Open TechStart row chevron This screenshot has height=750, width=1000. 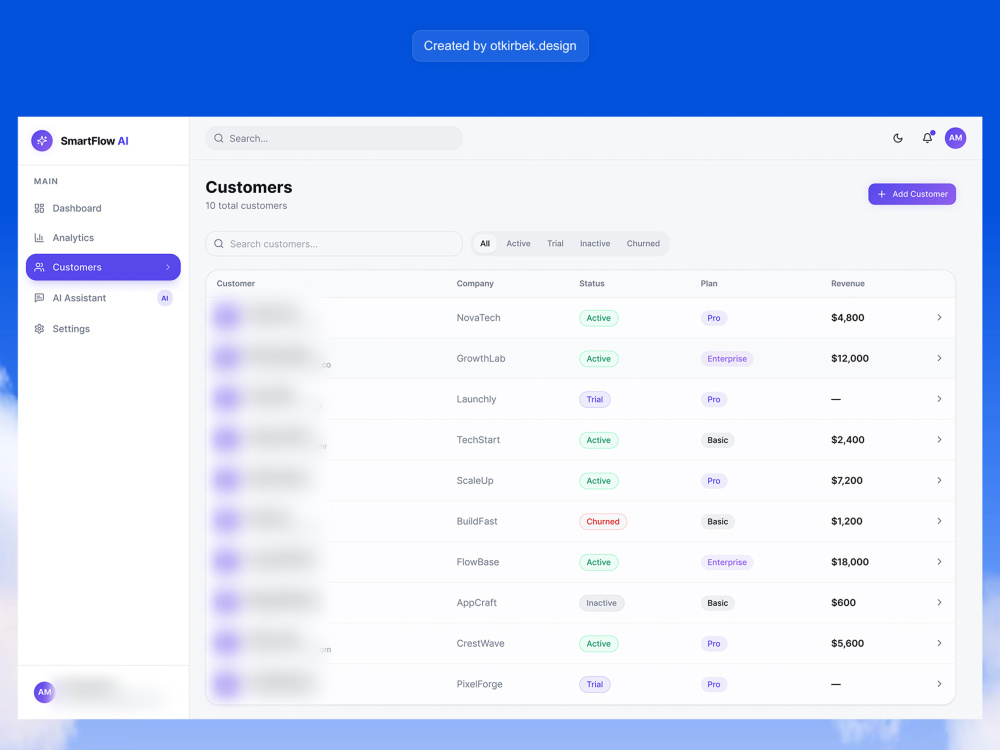939,440
